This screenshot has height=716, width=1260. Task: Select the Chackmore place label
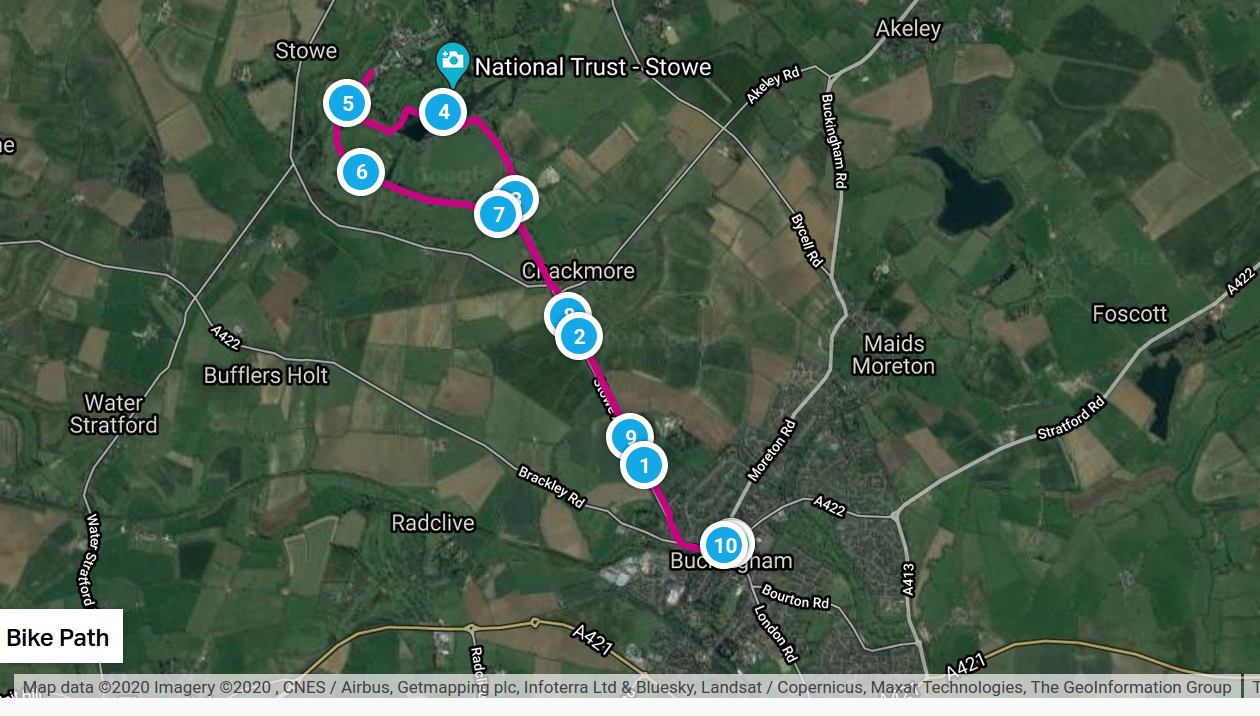(x=578, y=270)
